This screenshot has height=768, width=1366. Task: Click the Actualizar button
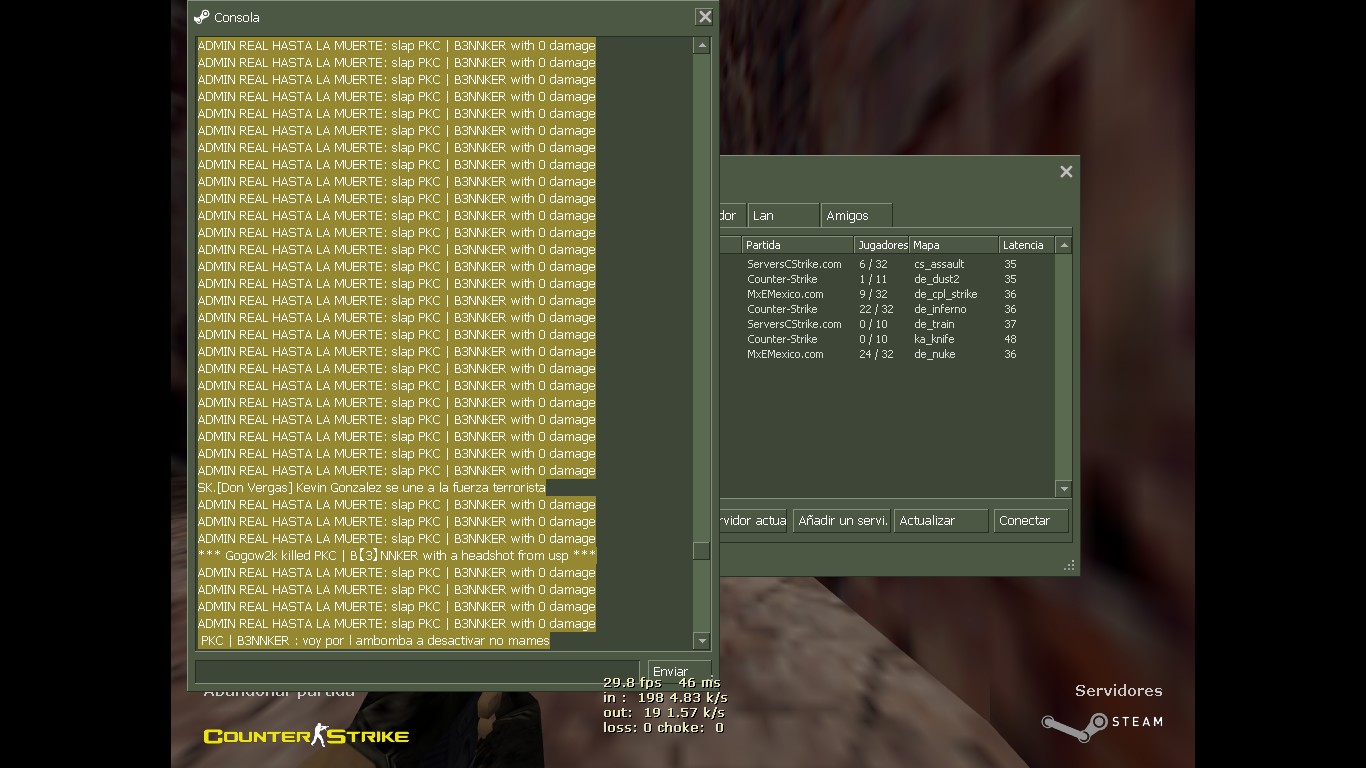[941, 521]
